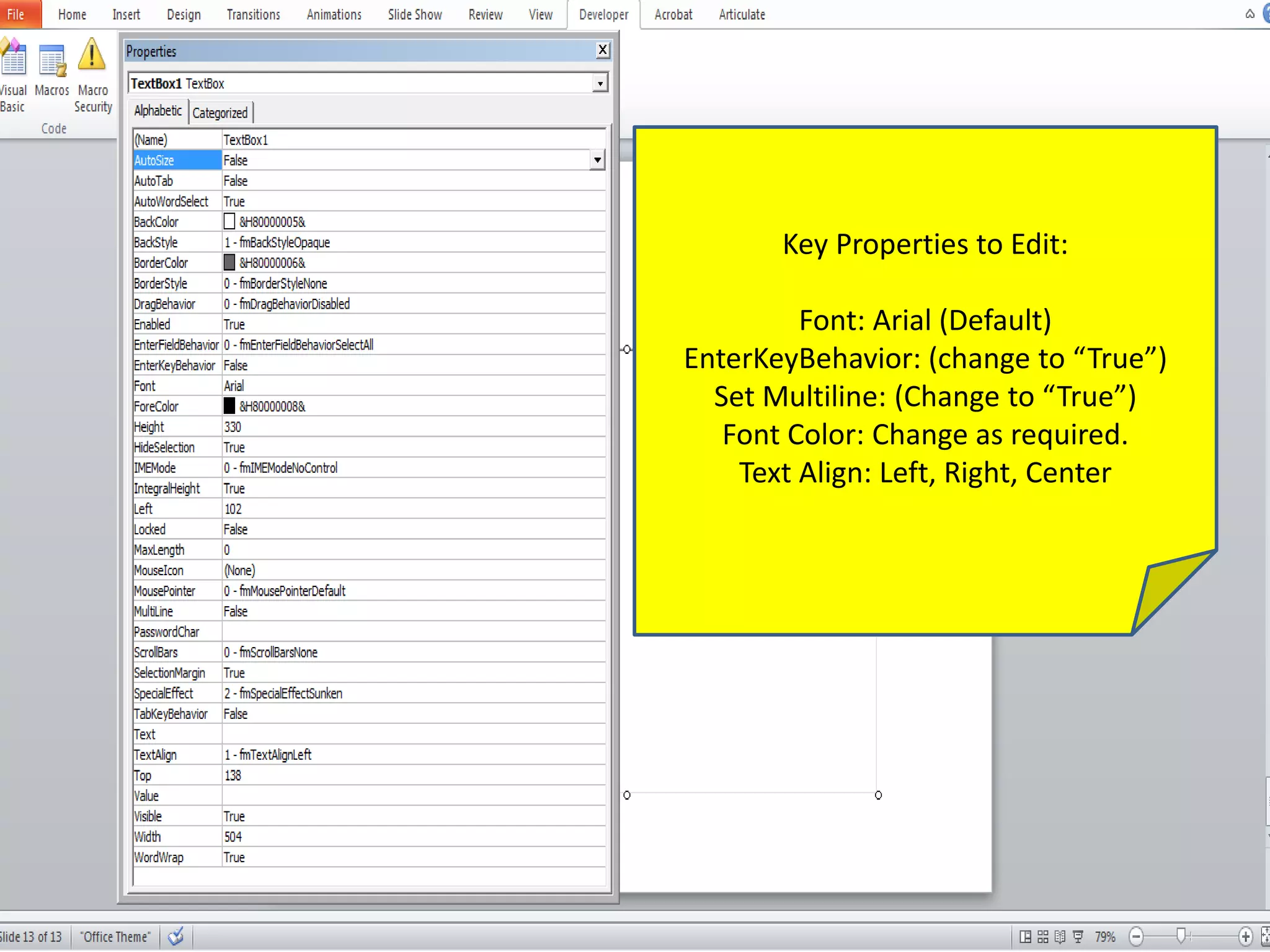Select the BackStyle property row
This screenshot has width=1270, height=952.
tap(370, 242)
